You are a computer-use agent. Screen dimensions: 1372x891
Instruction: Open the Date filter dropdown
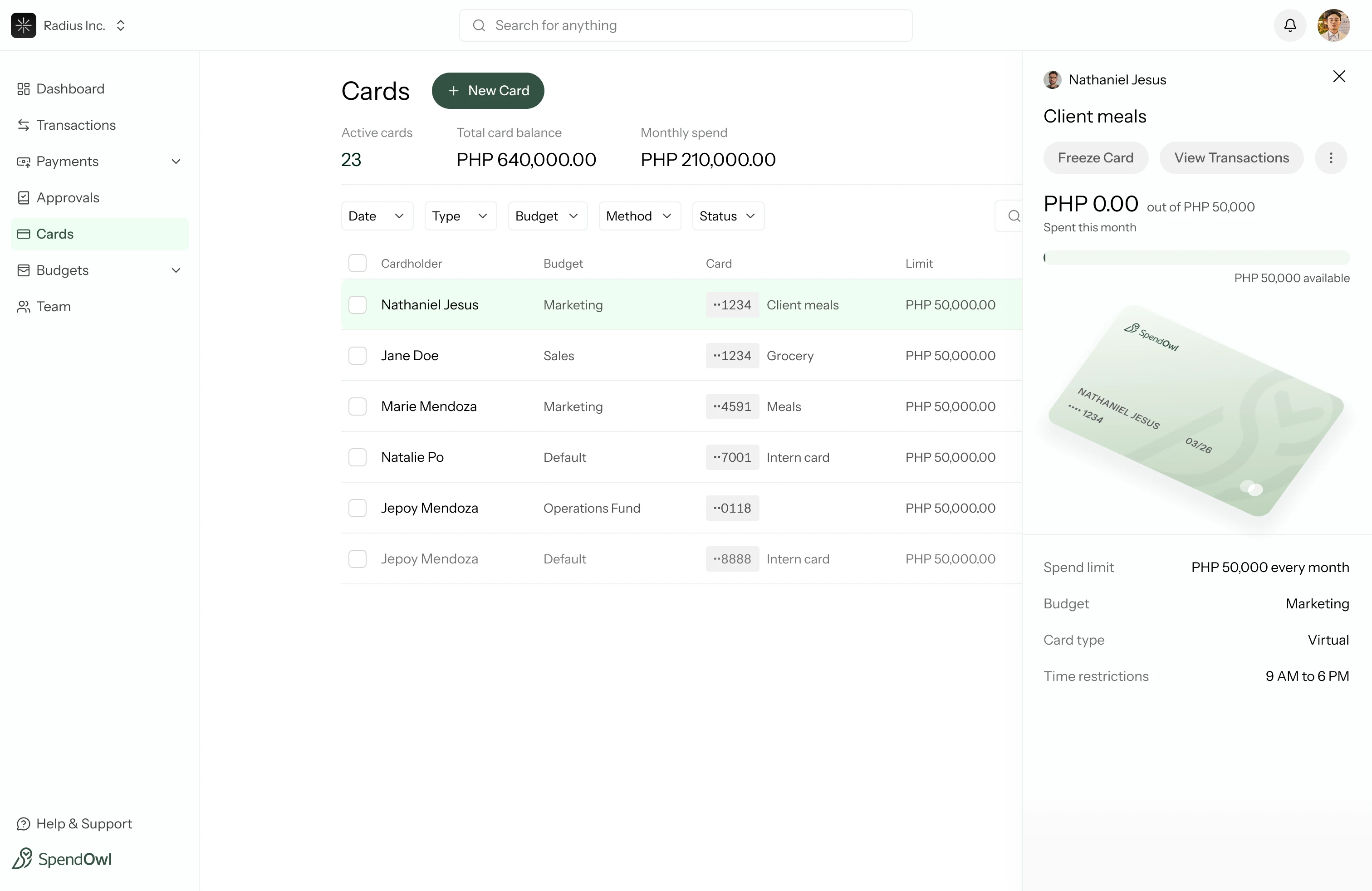click(377, 215)
